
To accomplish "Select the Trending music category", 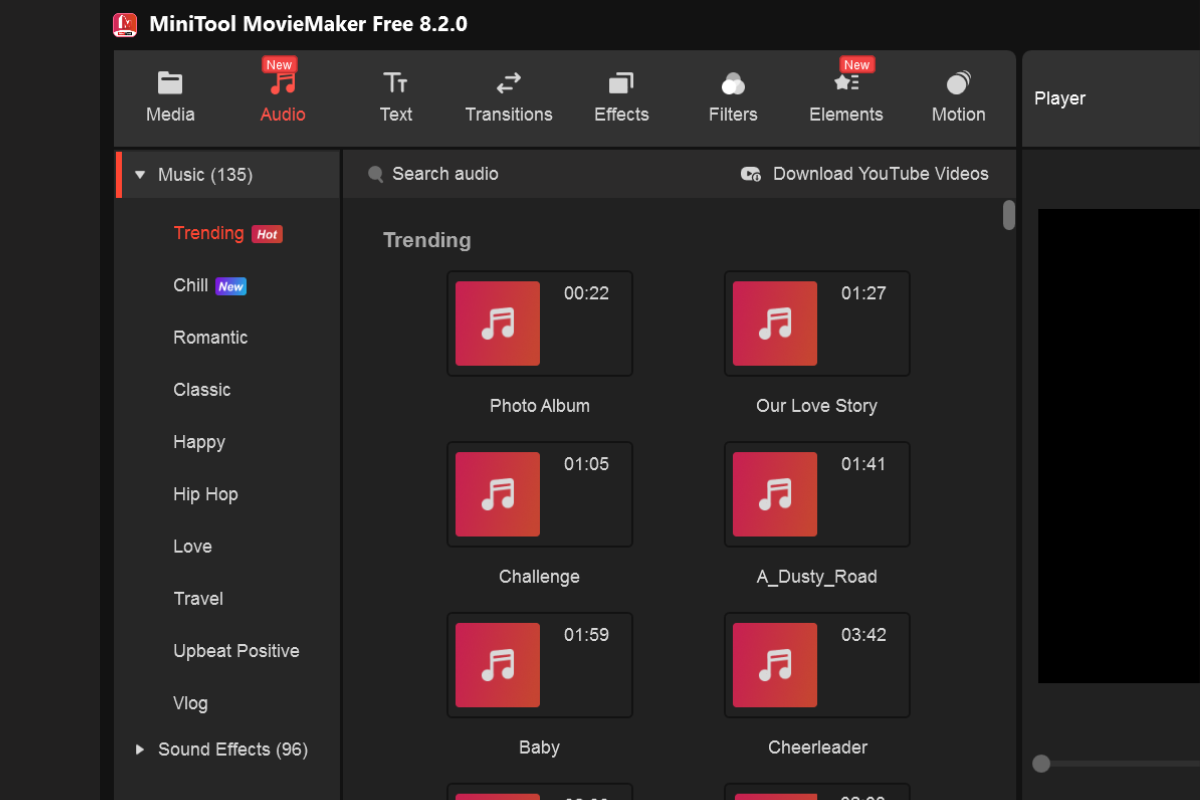I will [x=209, y=233].
